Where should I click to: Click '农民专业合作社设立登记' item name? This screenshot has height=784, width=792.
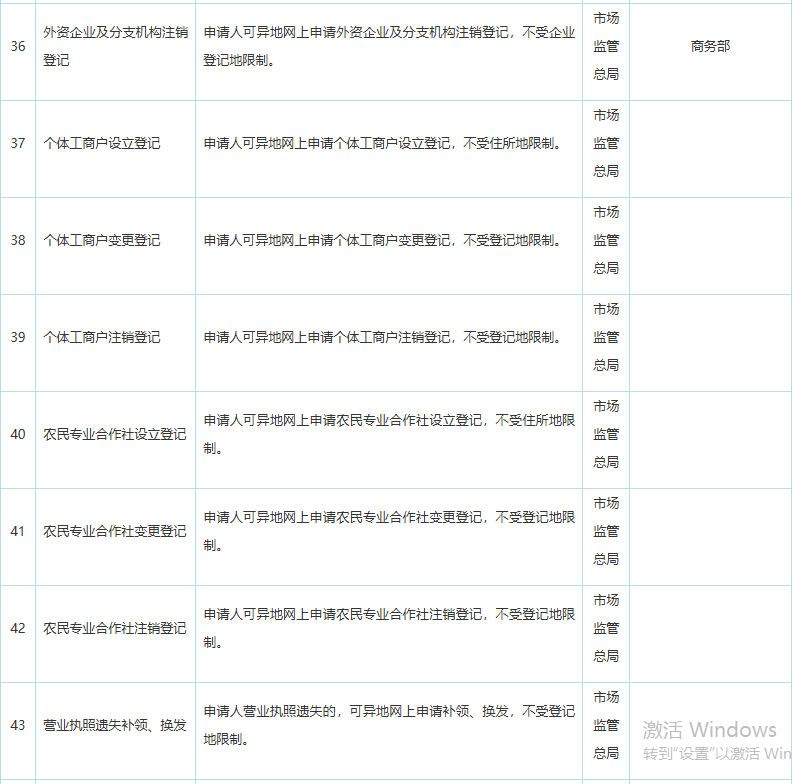115,434
